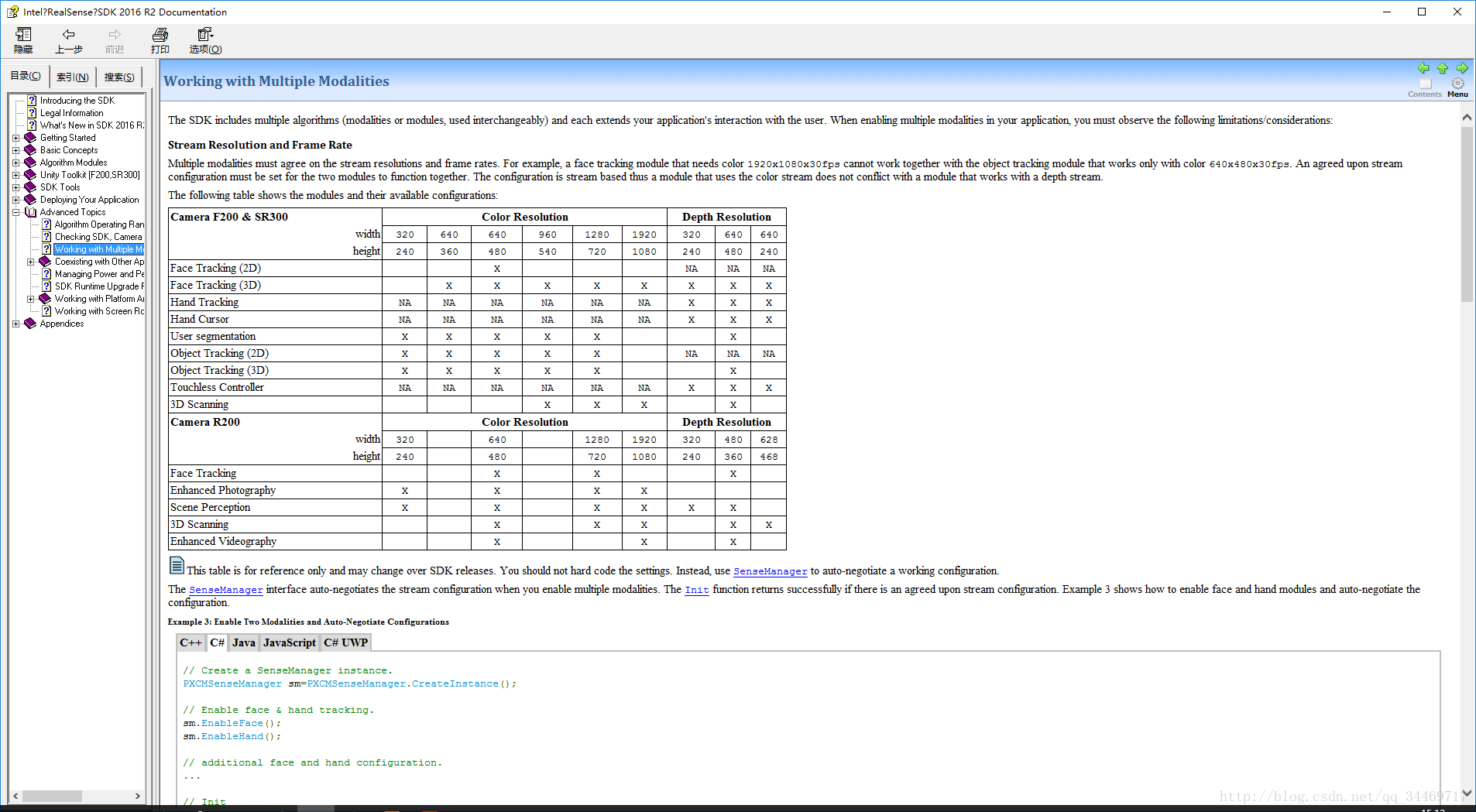This screenshot has height=812, width=1476.
Task: Select the C# code tab
Action: (x=217, y=642)
